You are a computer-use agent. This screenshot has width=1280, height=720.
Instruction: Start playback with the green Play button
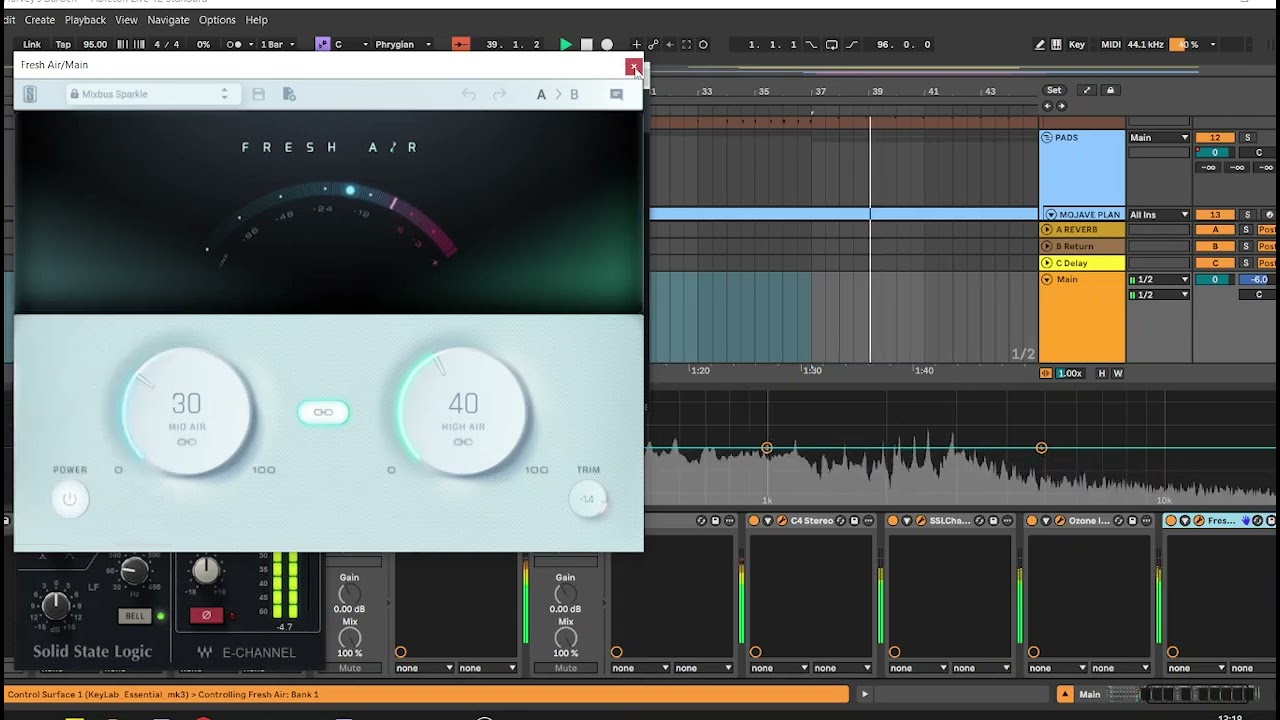click(x=566, y=44)
